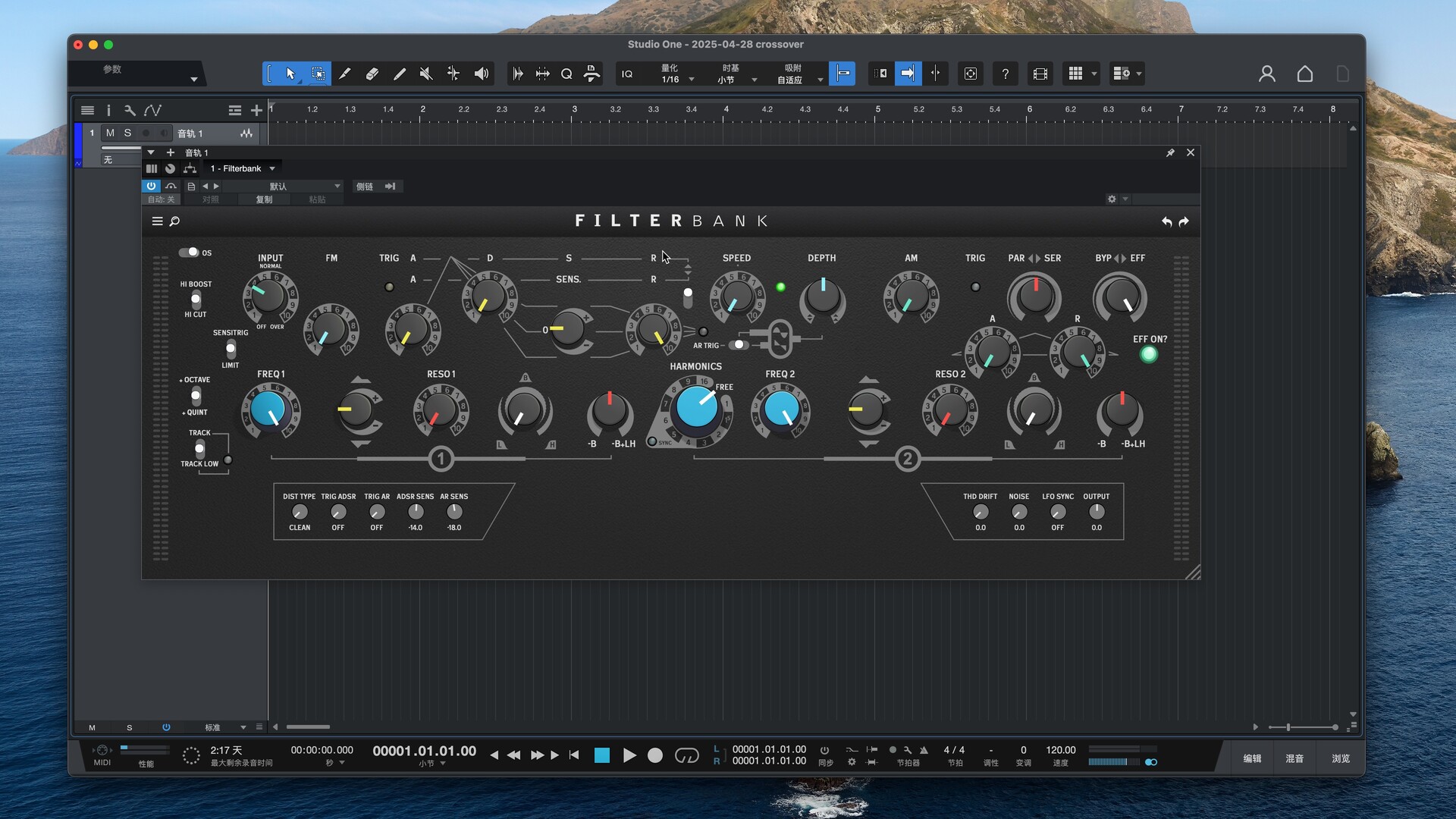Open plugin search magnifier in Filterbank

(x=174, y=221)
